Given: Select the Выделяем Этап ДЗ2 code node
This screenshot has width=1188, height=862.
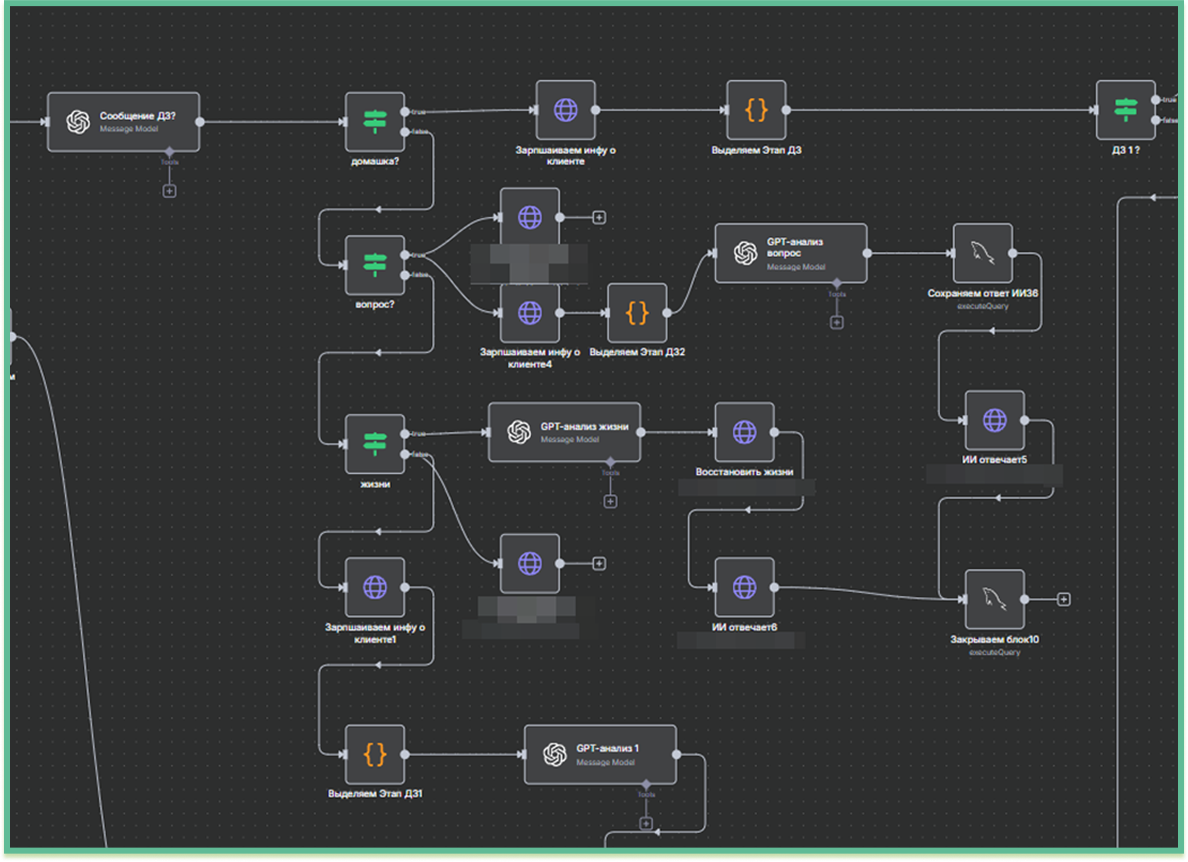Looking at the screenshot, I should (637, 313).
